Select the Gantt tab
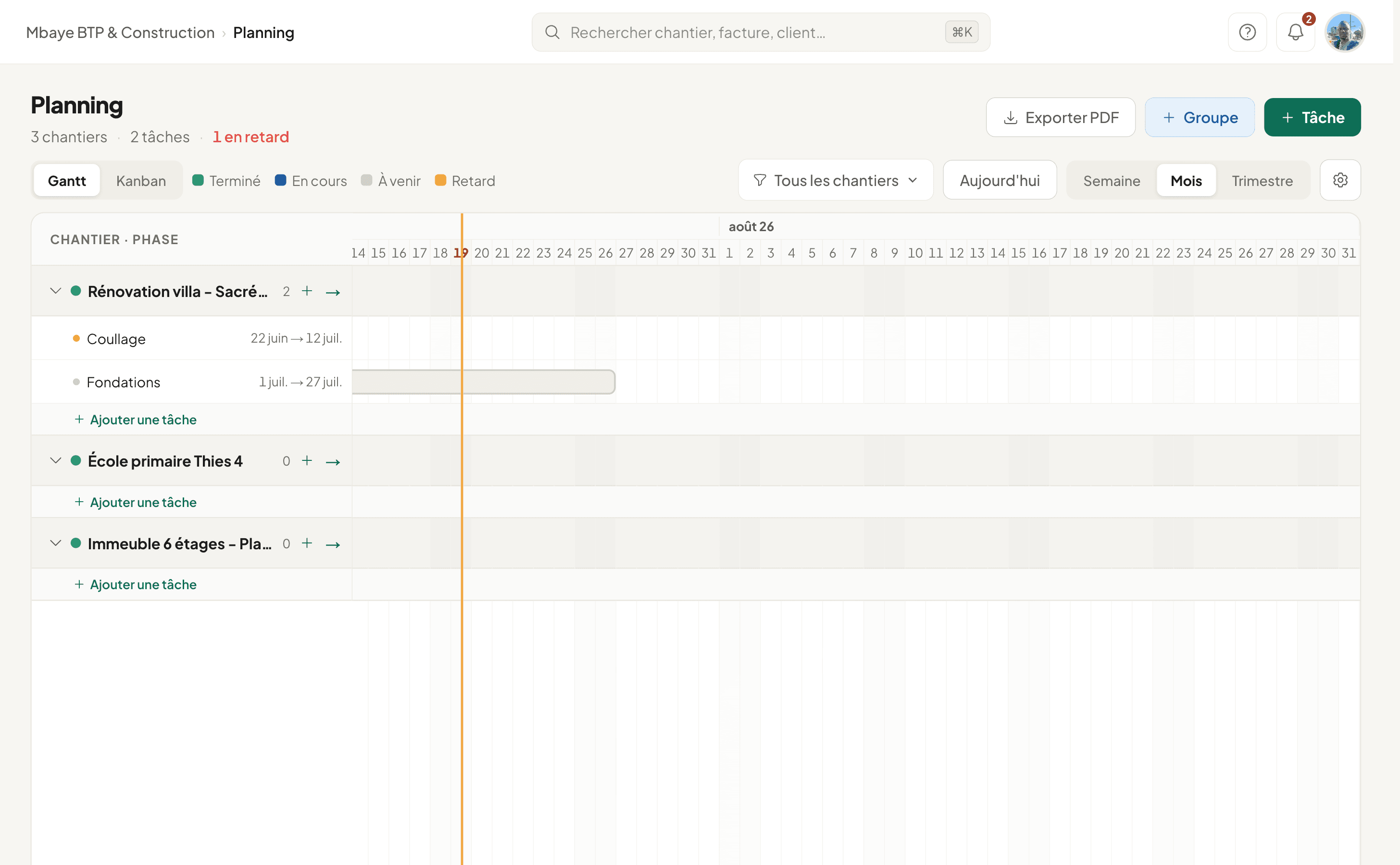 click(x=67, y=181)
